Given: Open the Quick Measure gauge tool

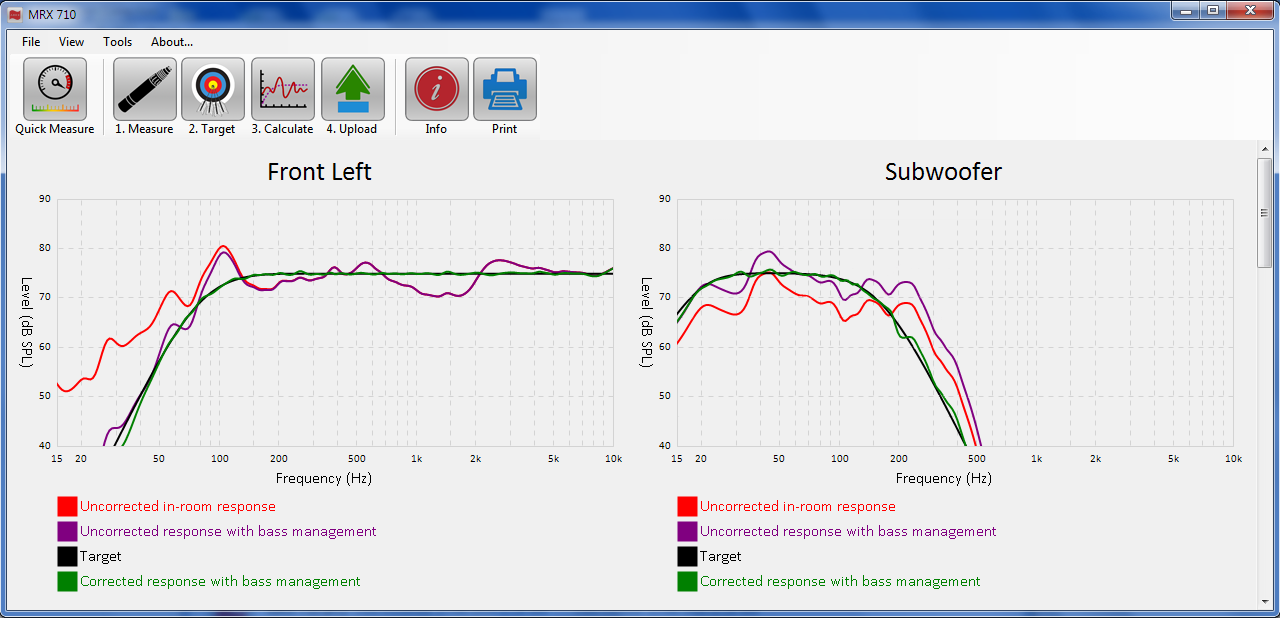Looking at the screenshot, I should point(55,90).
